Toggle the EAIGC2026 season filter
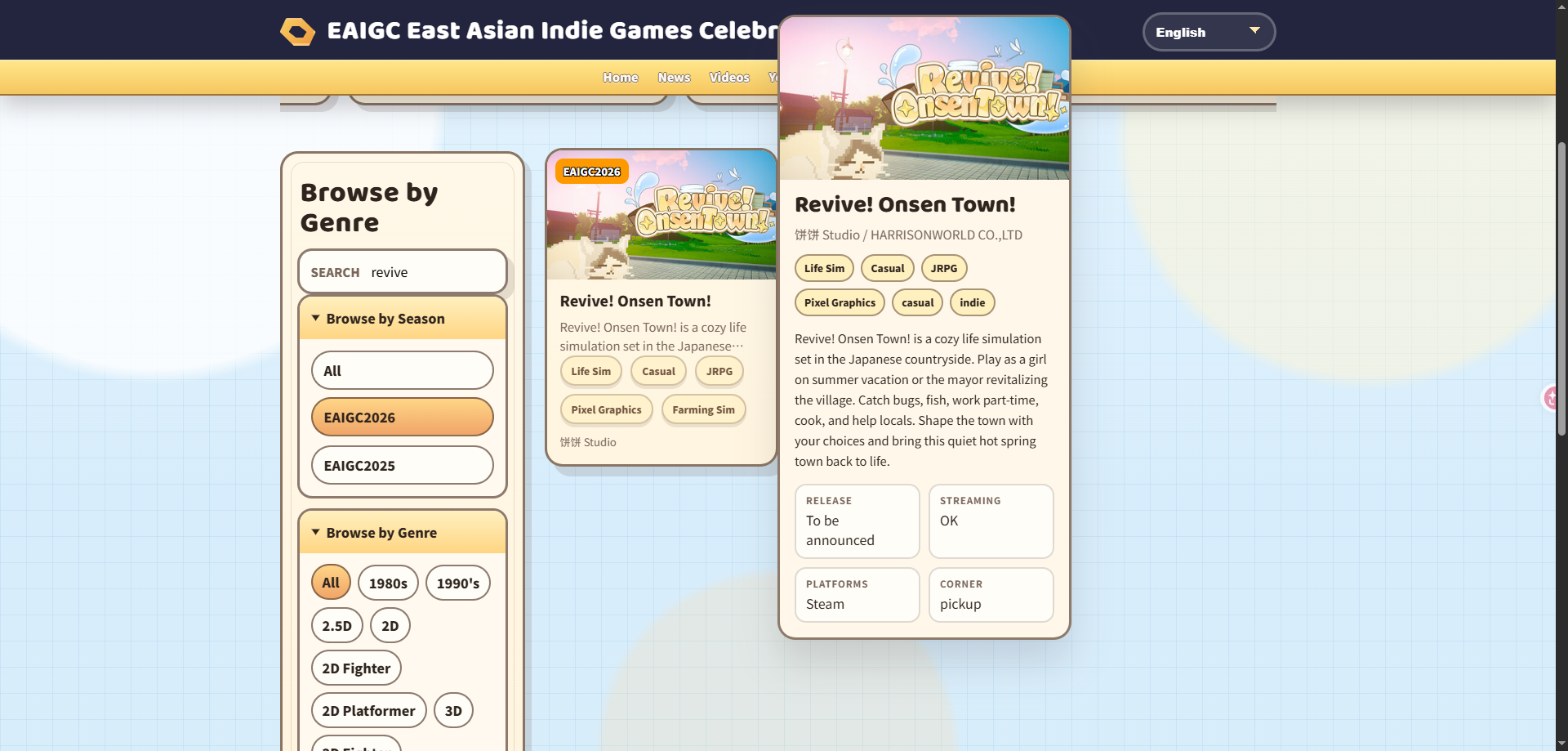Image resolution: width=1568 pixels, height=751 pixels. point(403,418)
